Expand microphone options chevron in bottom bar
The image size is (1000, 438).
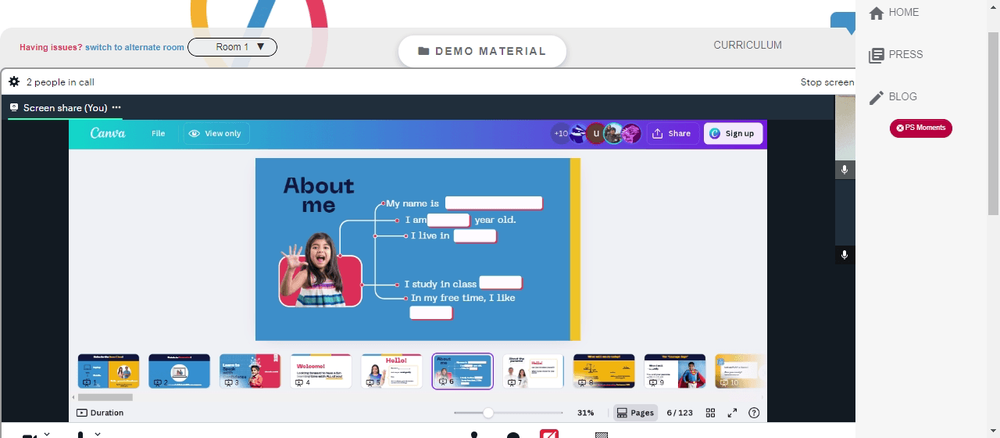[x=98, y=434]
